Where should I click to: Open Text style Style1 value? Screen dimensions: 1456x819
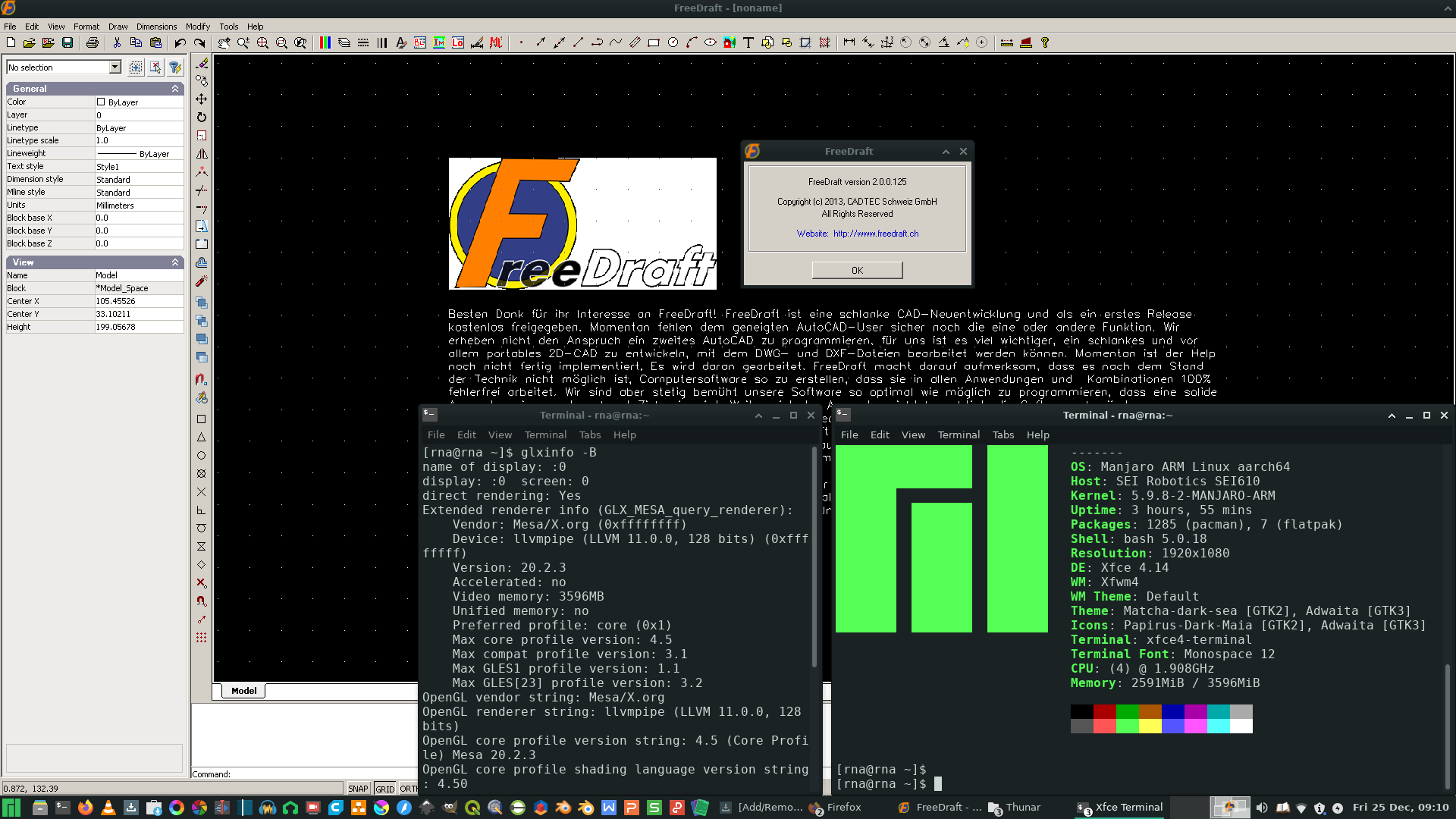click(139, 167)
